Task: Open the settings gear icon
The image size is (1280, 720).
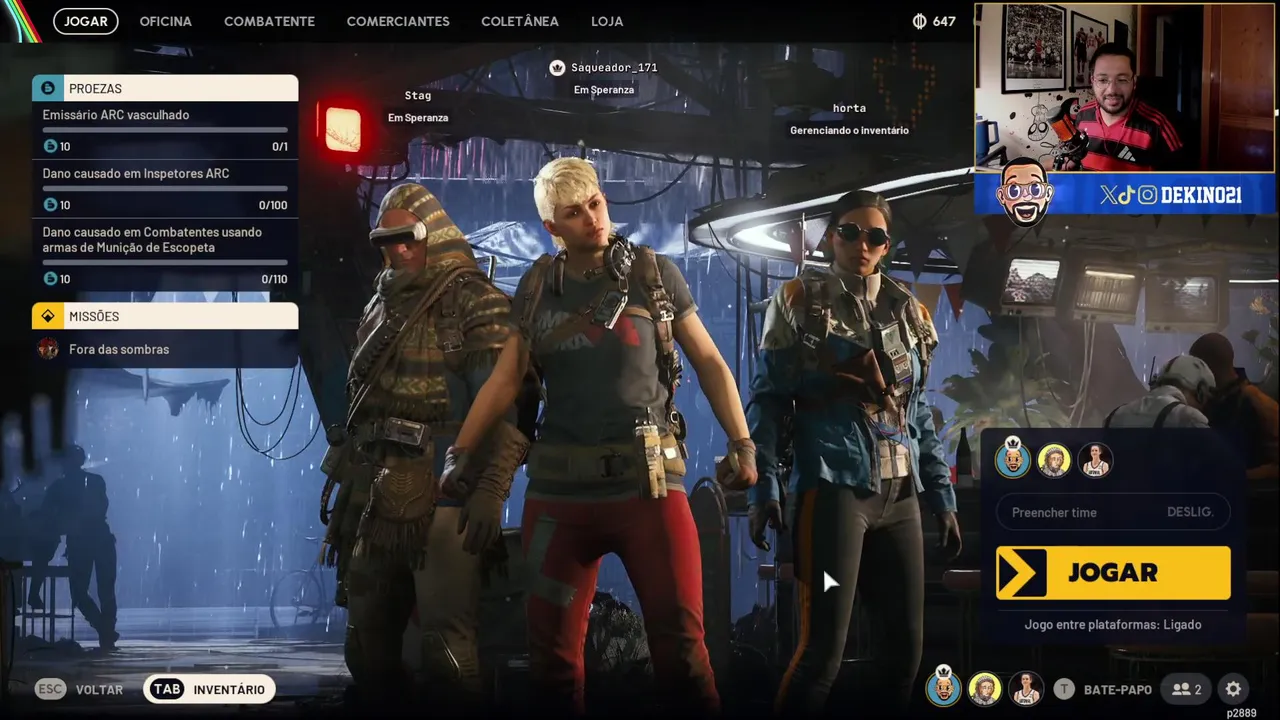Action: [x=1233, y=689]
